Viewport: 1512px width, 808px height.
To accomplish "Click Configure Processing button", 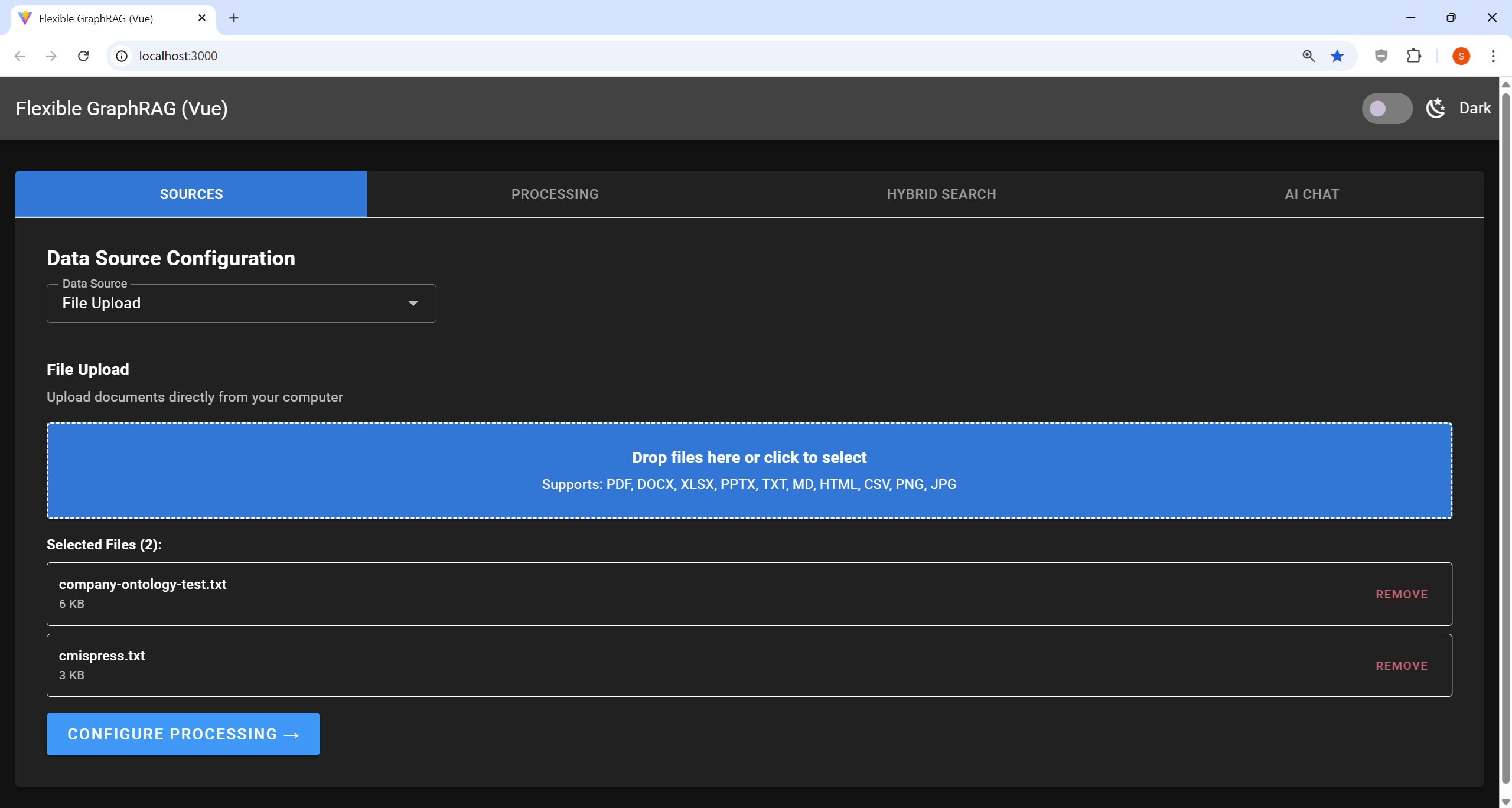I will click(x=183, y=734).
